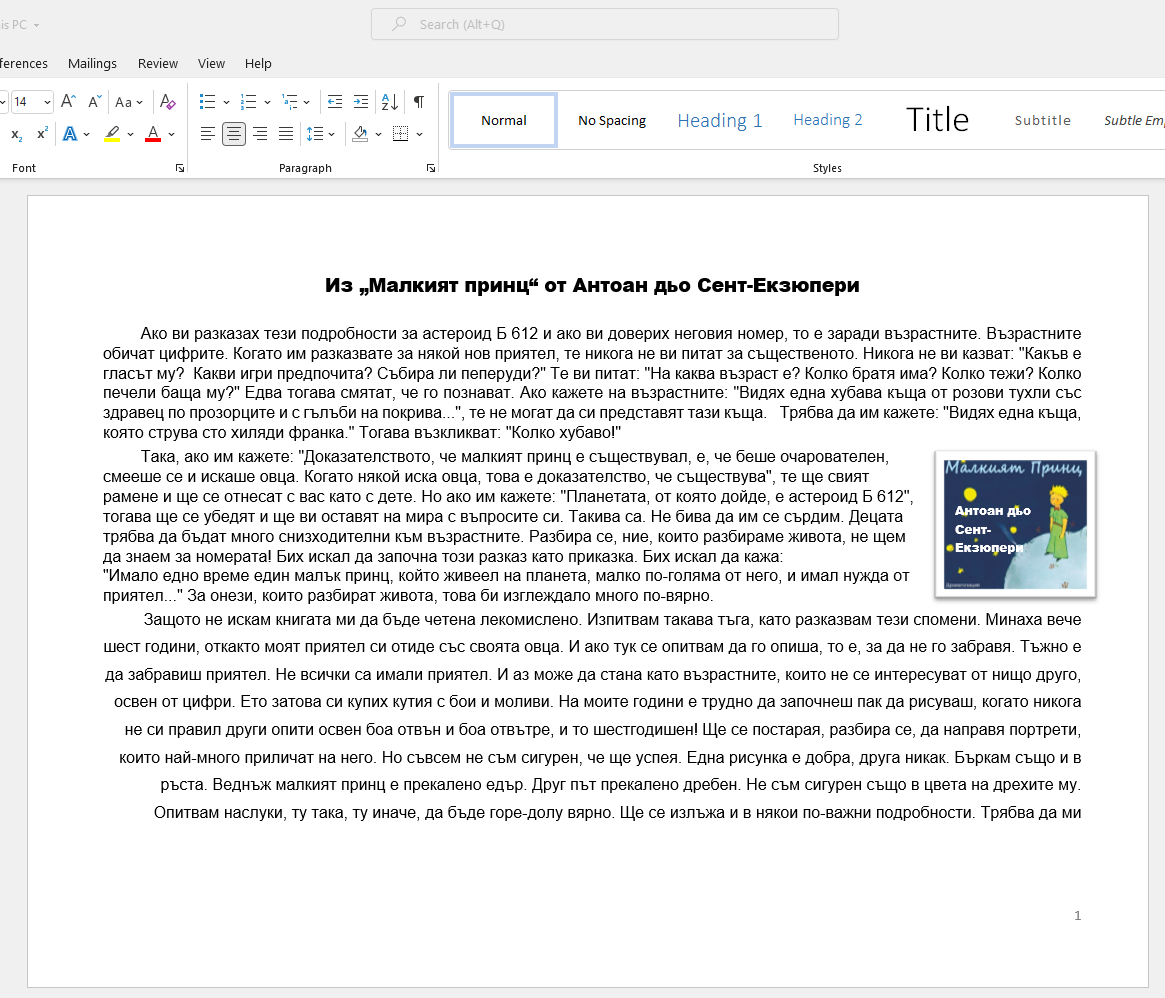
Task: Sort the selected text alphabetically
Action: click(389, 102)
